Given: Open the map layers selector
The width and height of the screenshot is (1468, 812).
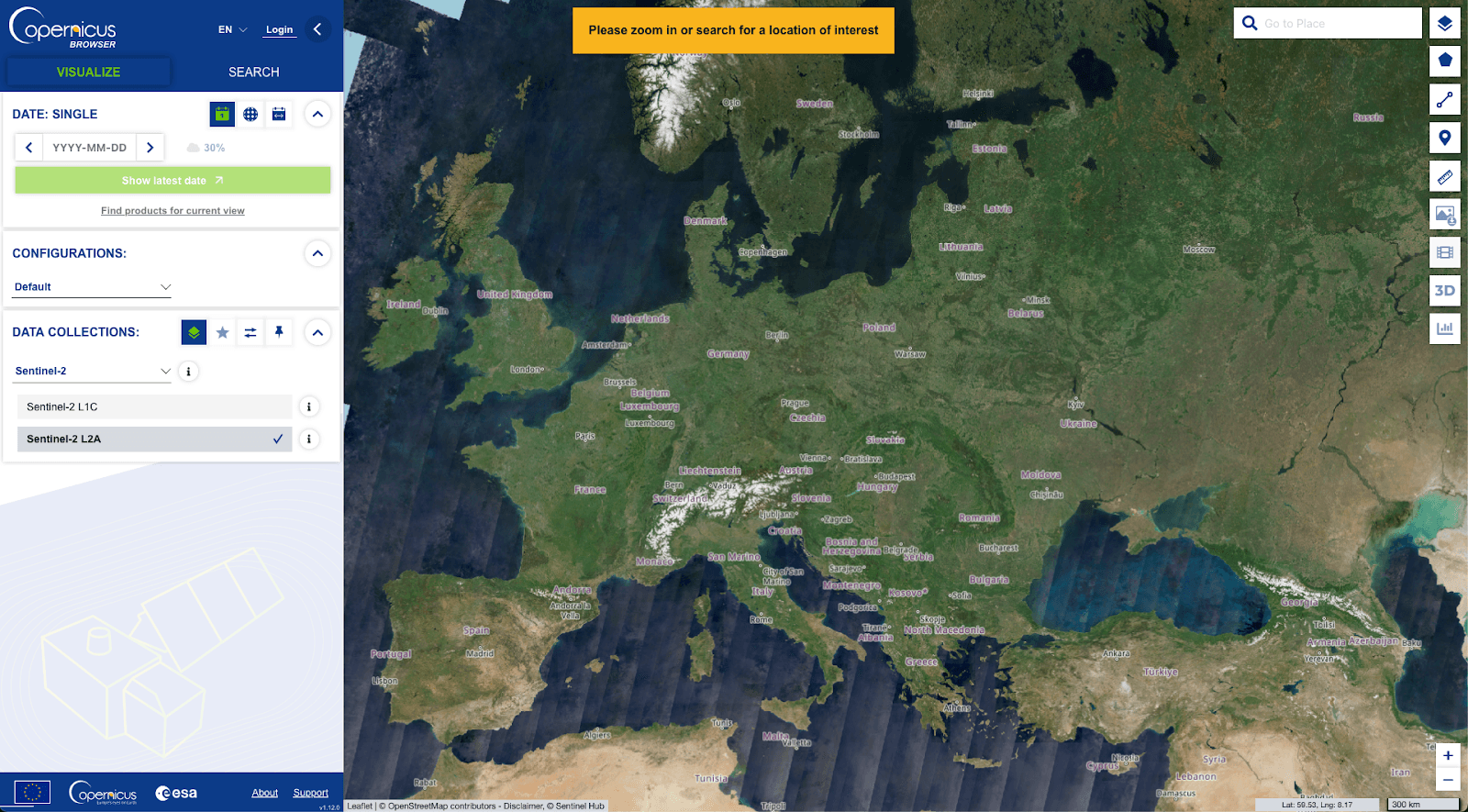Looking at the screenshot, I should pyautogui.click(x=1445, y=23).
